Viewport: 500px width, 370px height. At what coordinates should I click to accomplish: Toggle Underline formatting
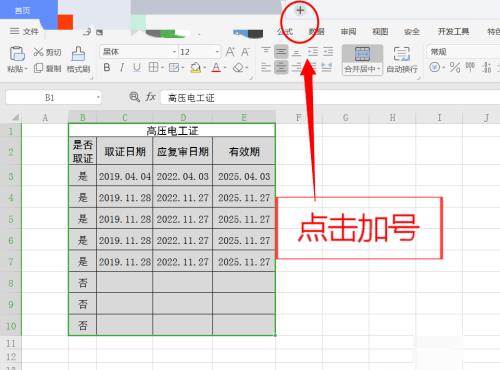(x=137, y=68)
